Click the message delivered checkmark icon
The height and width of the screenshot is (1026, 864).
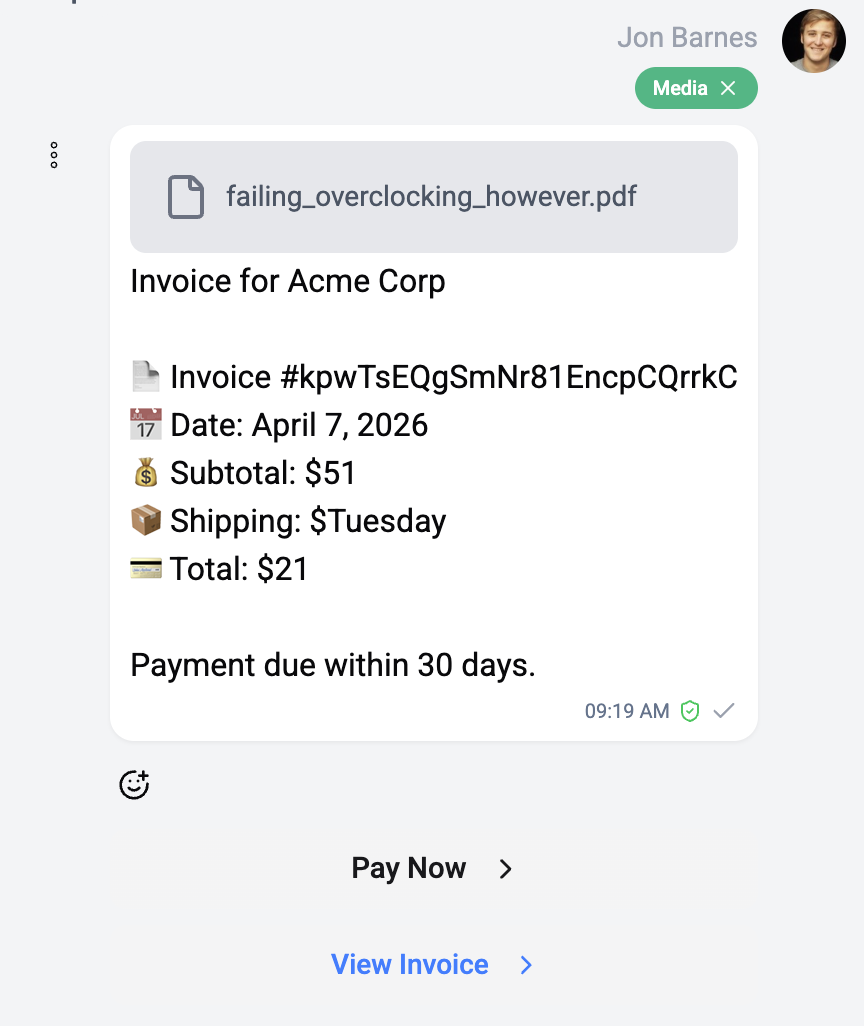pyautogui.click(x=724, y=711)
